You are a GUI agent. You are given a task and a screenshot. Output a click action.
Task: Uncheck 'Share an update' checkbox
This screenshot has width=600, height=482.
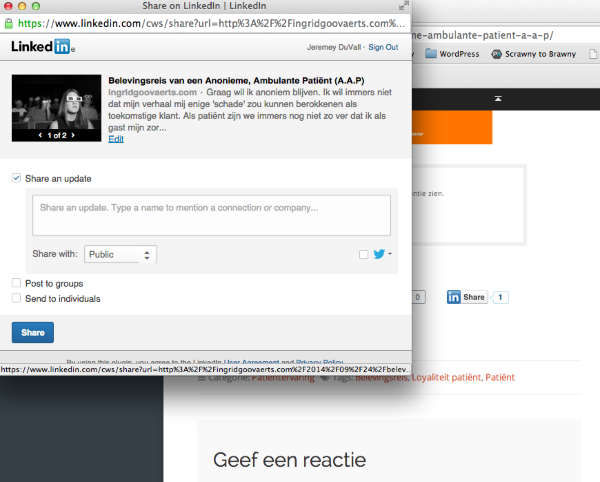(16, 178)
